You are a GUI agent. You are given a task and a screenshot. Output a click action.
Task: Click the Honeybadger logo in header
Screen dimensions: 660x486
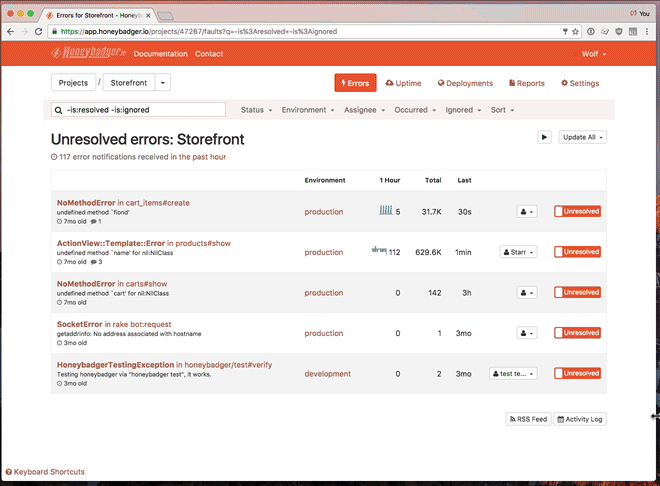click(x=88, y=53)
